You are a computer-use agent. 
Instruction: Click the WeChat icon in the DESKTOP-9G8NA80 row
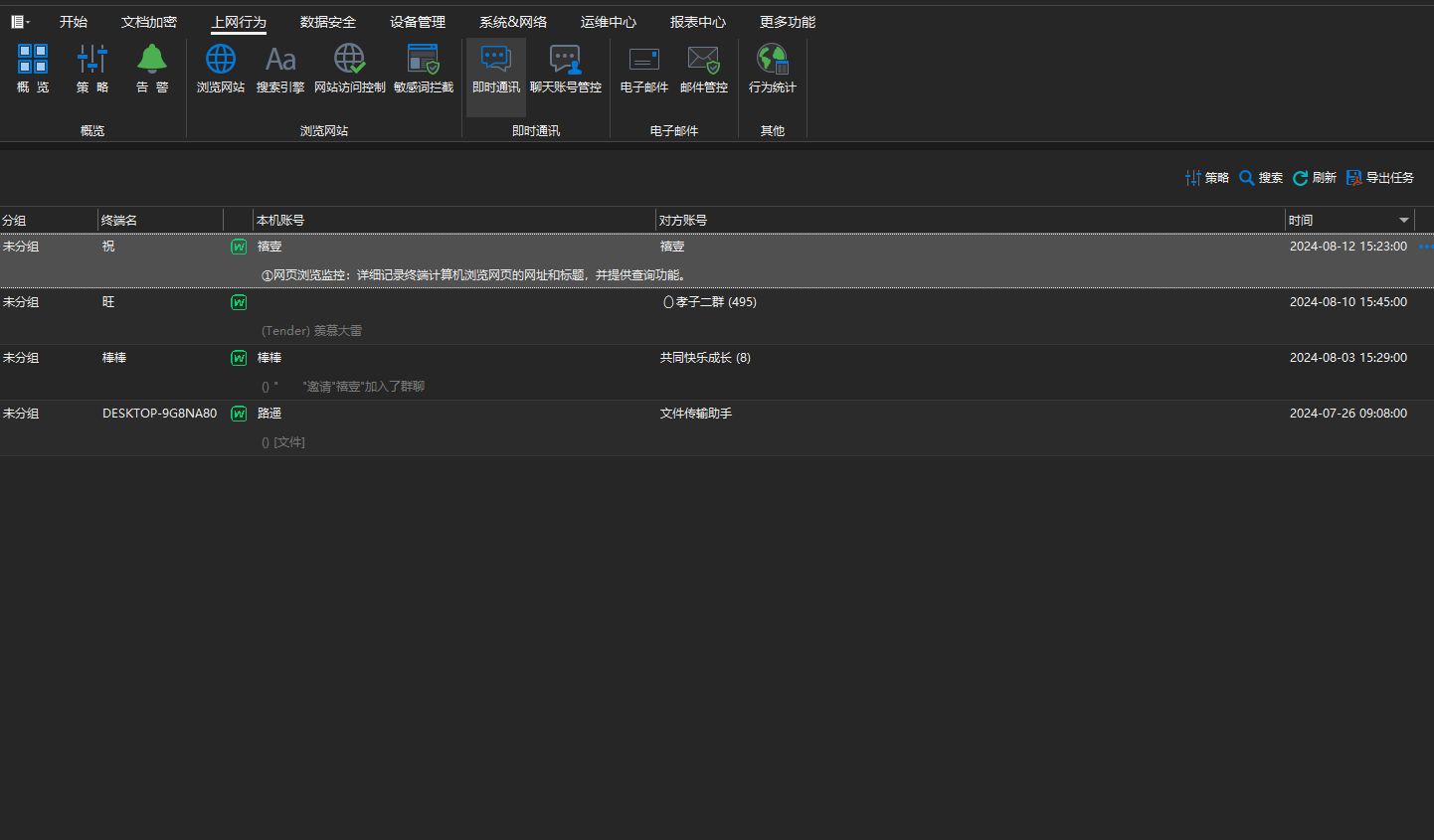[x=239, y=414]
